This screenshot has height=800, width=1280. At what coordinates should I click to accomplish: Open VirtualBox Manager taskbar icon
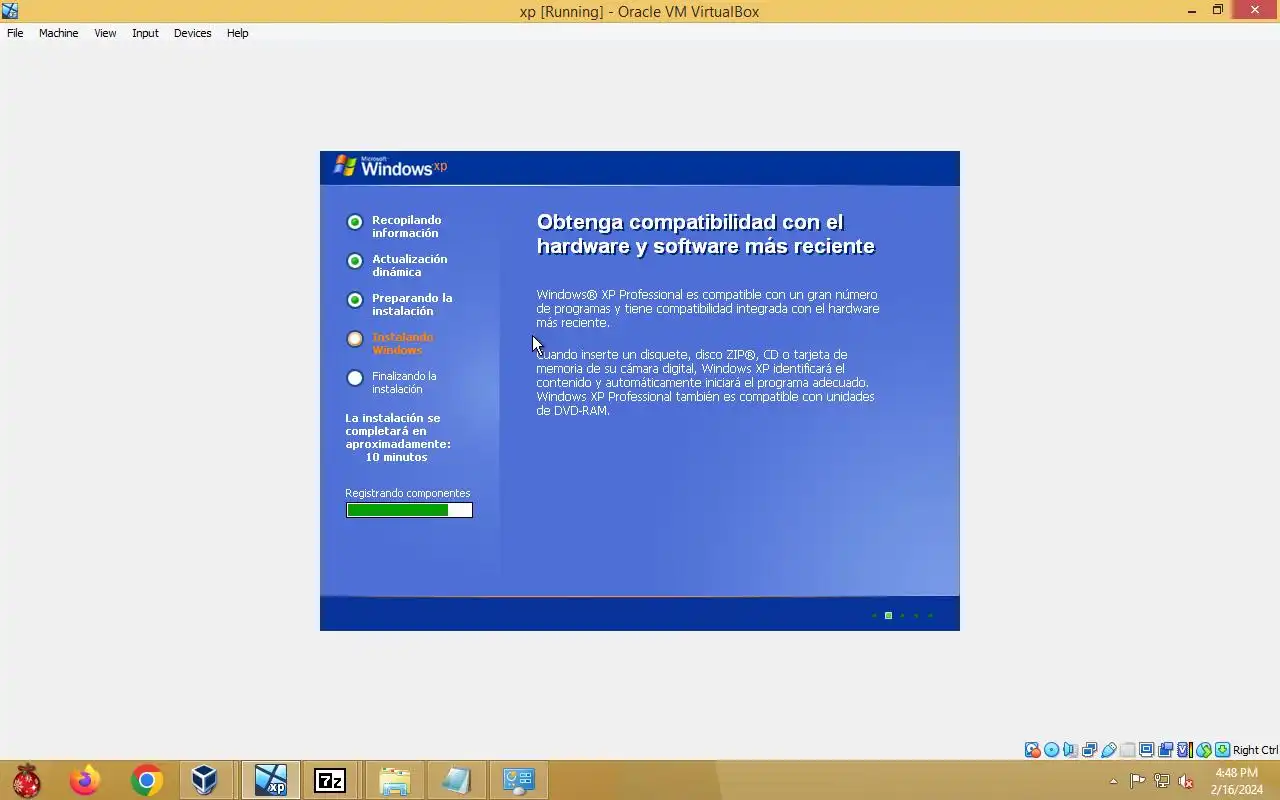click(205, 780)
